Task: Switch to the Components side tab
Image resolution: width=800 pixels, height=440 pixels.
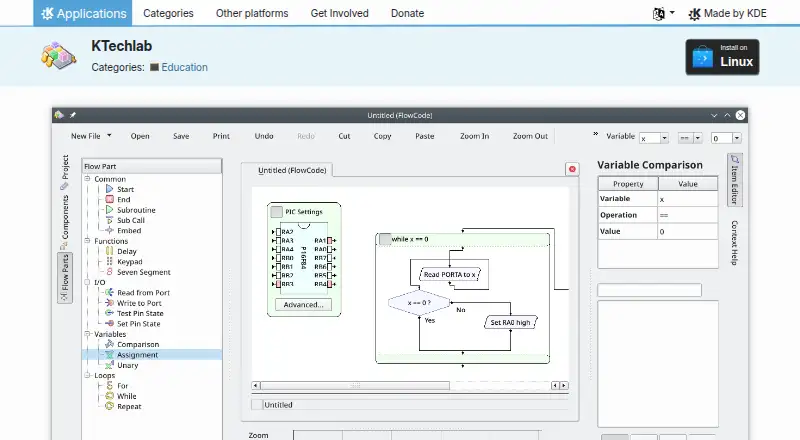Action: tap(65, 222)
